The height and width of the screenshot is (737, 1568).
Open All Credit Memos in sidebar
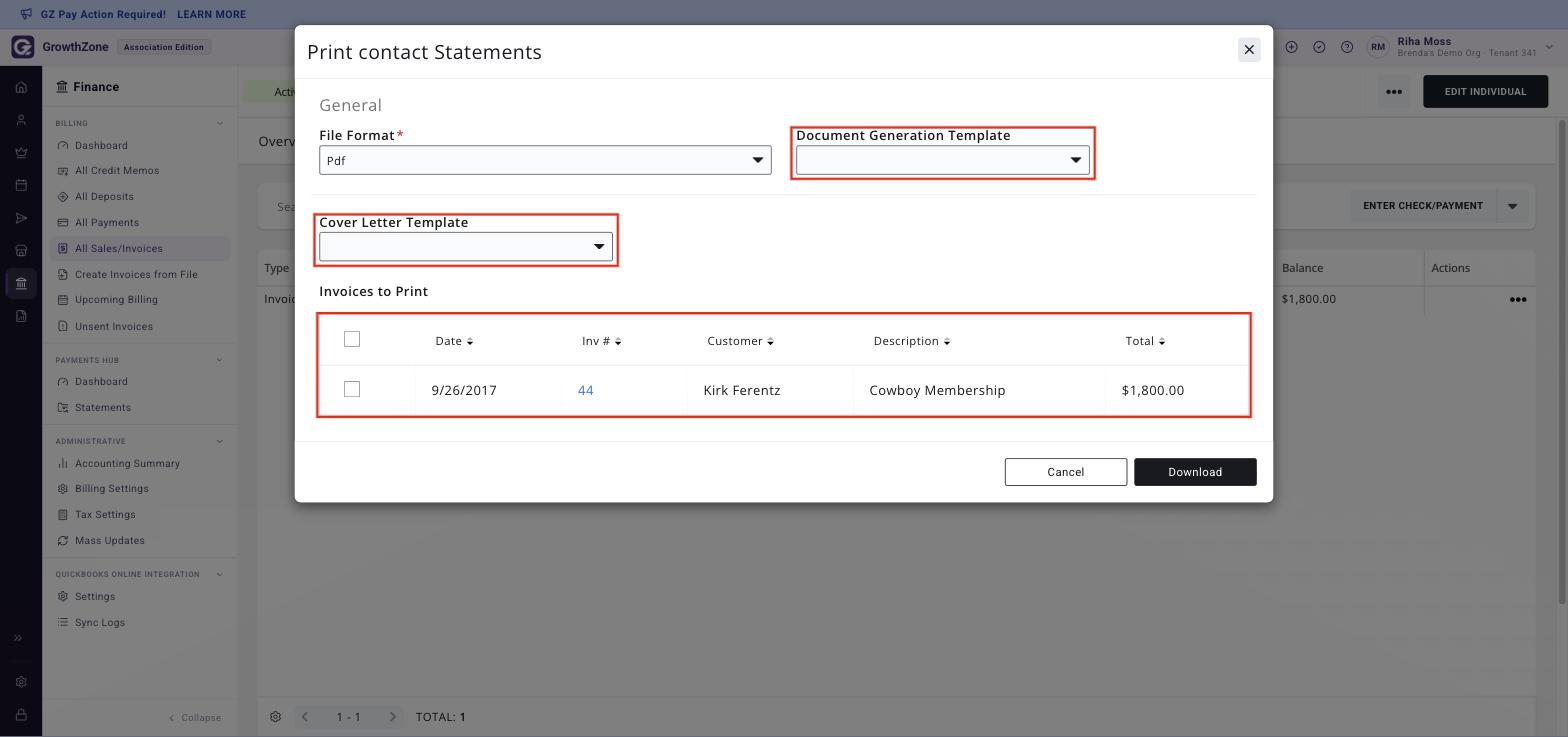pyautogui.click(x=117, y=171)
